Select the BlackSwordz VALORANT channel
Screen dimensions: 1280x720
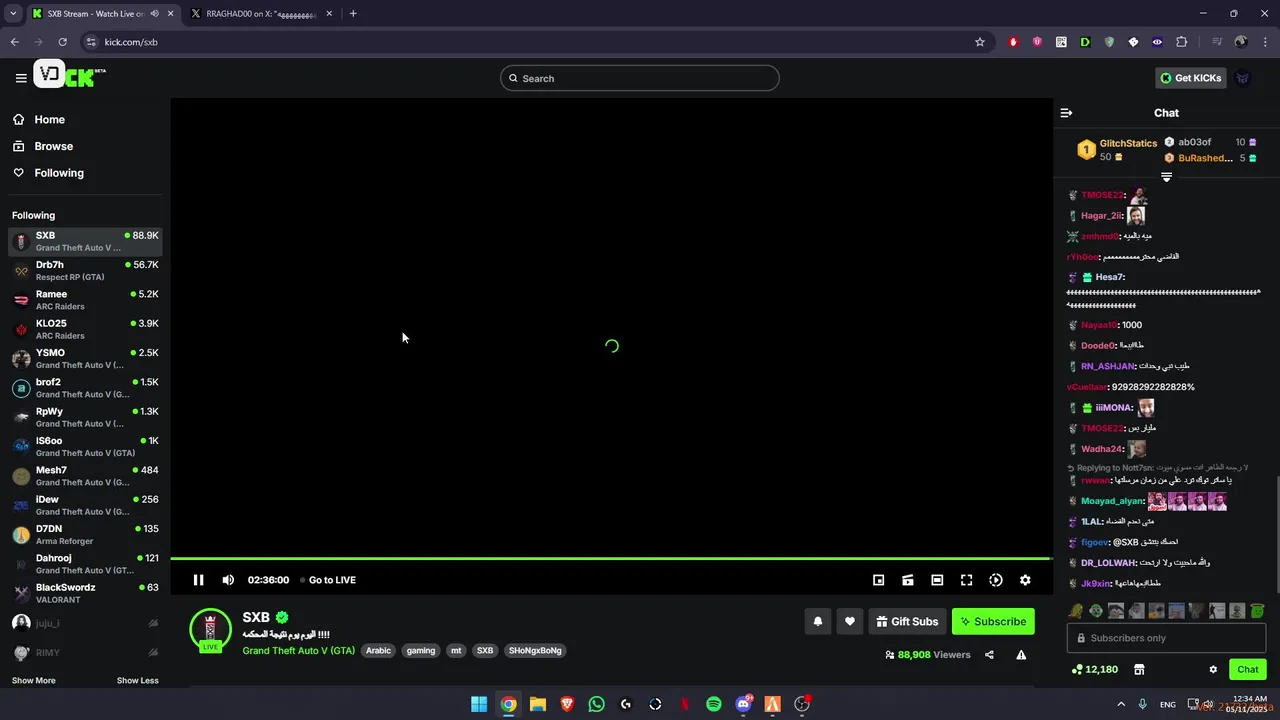point(85,593)
